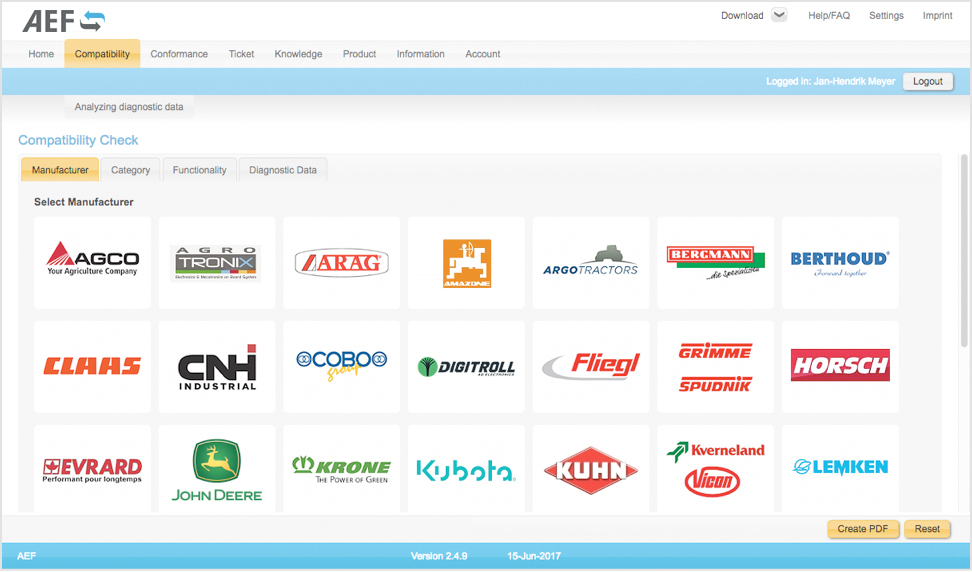This screenshot has height=572, width=972.
Task: Select the CNH Industrial logo
Action: [x=217, y=367]
